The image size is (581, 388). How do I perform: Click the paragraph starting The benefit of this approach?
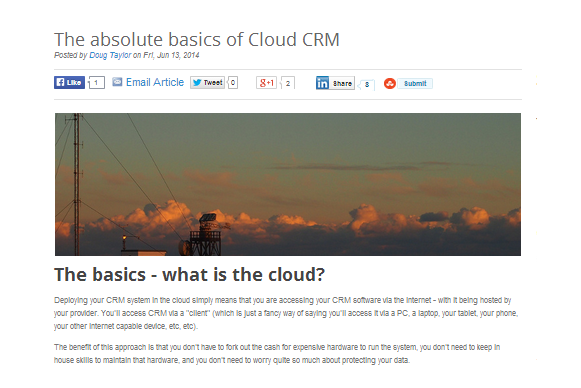coord(277,354)
